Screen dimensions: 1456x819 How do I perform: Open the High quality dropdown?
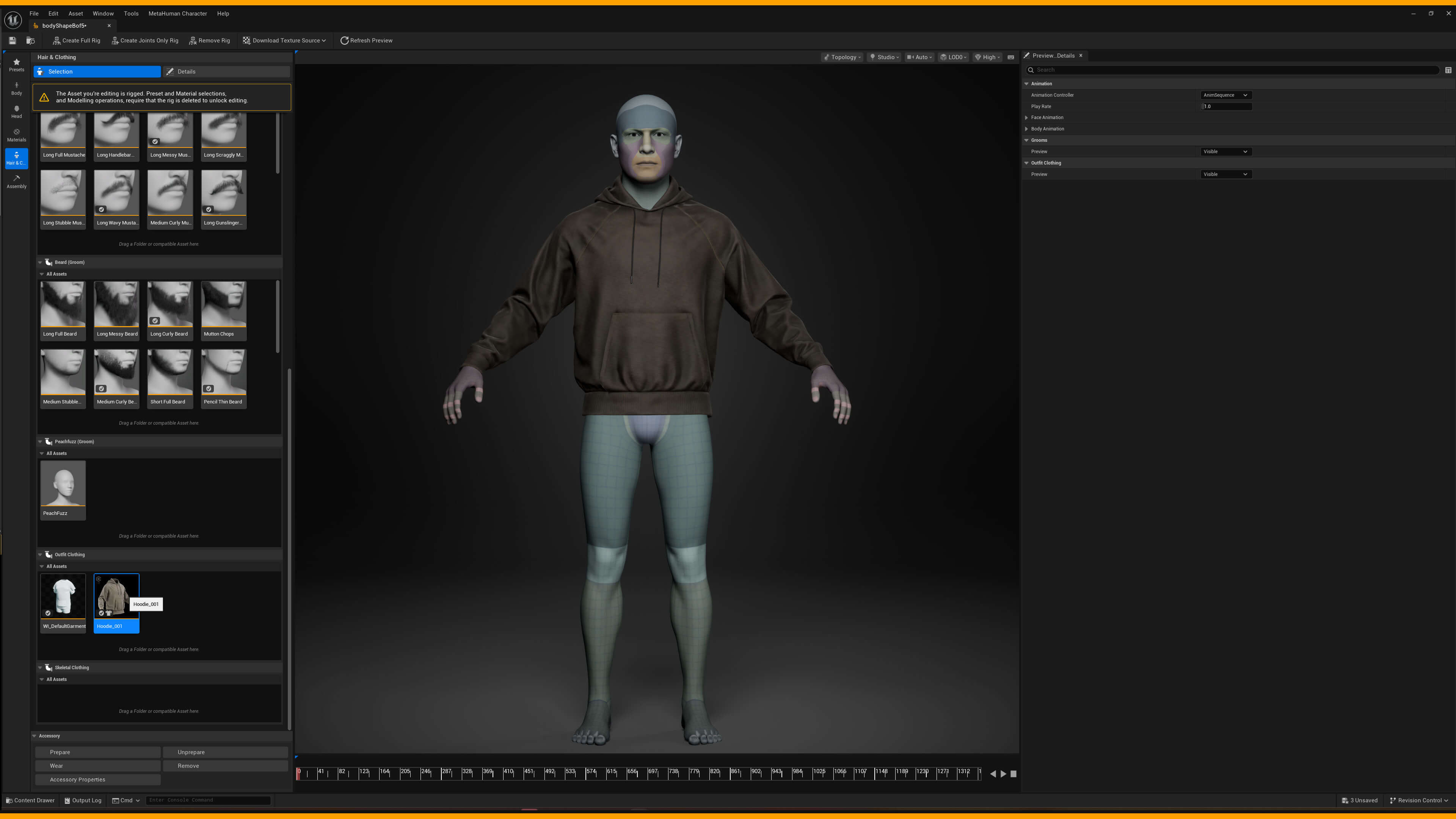click(x=987, y=57)
